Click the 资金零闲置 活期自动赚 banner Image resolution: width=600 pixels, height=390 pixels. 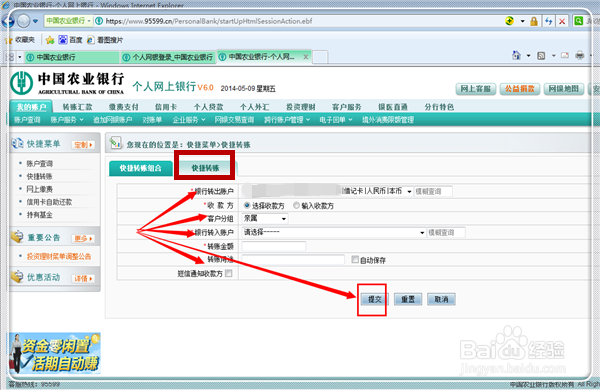(x=55, y=353)
